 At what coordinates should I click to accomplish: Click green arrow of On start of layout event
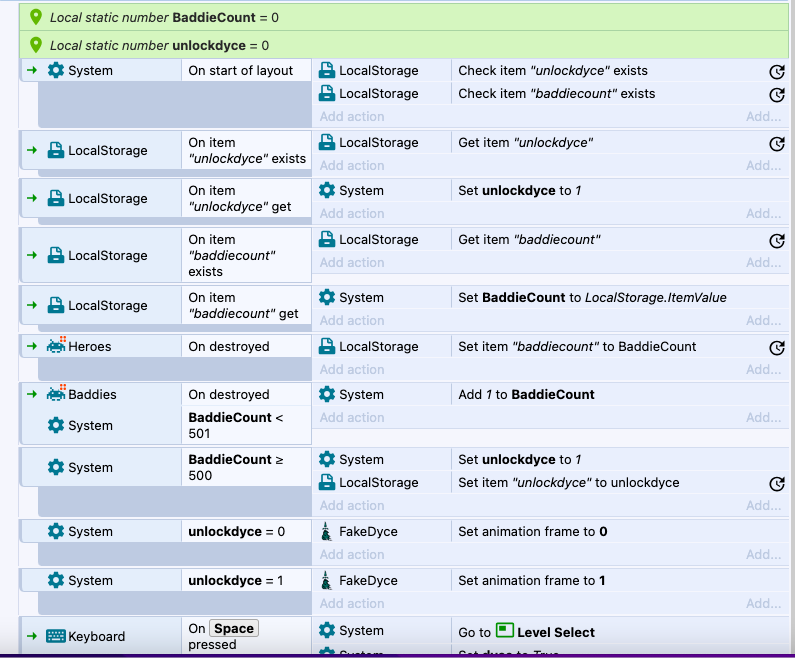(32, 70)
